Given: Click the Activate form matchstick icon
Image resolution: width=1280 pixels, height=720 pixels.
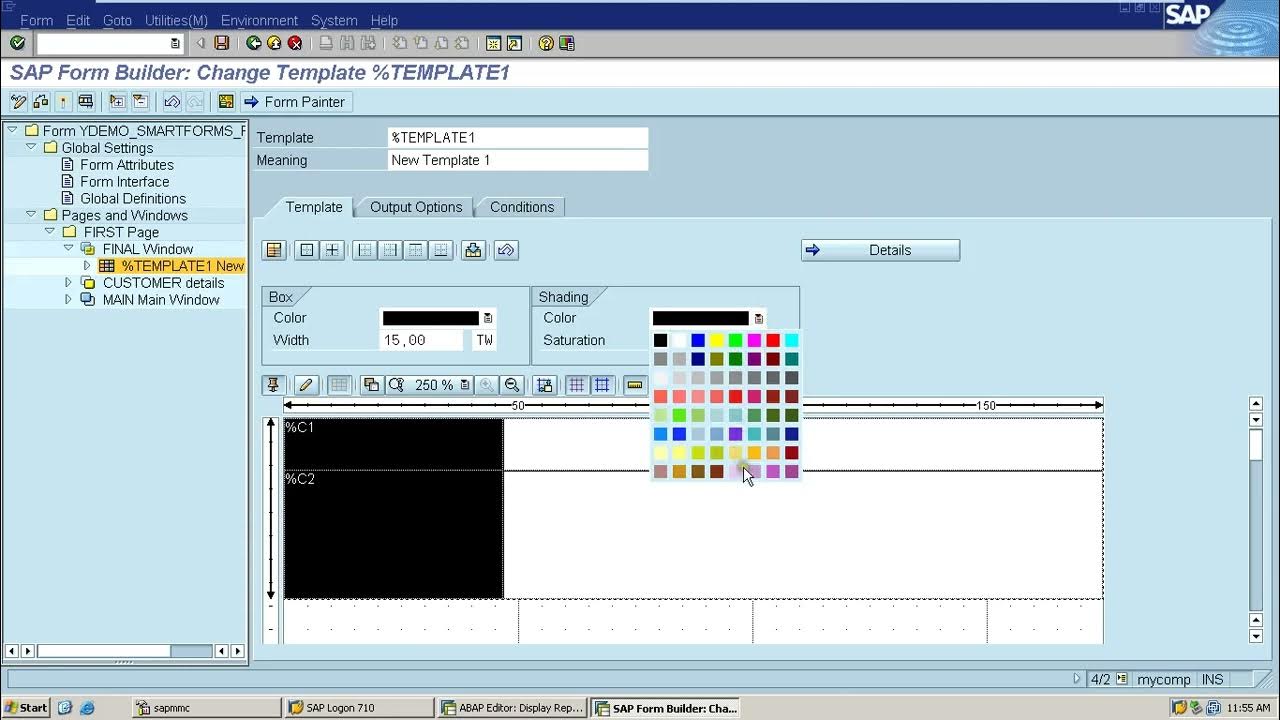Looking at the screenshot, I should (63, 101).
